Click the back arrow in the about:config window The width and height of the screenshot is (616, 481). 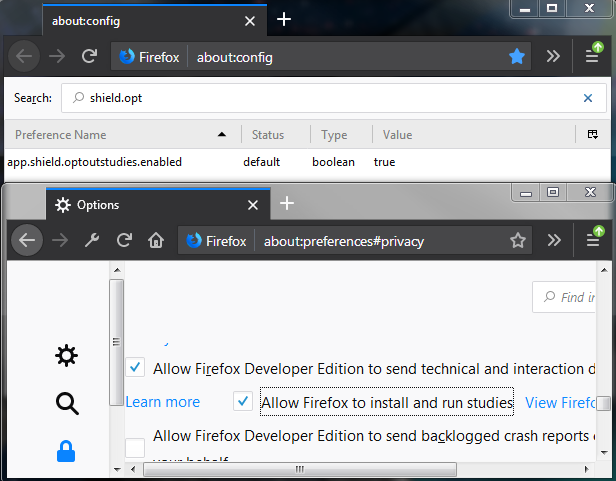(x=24, y=57)
